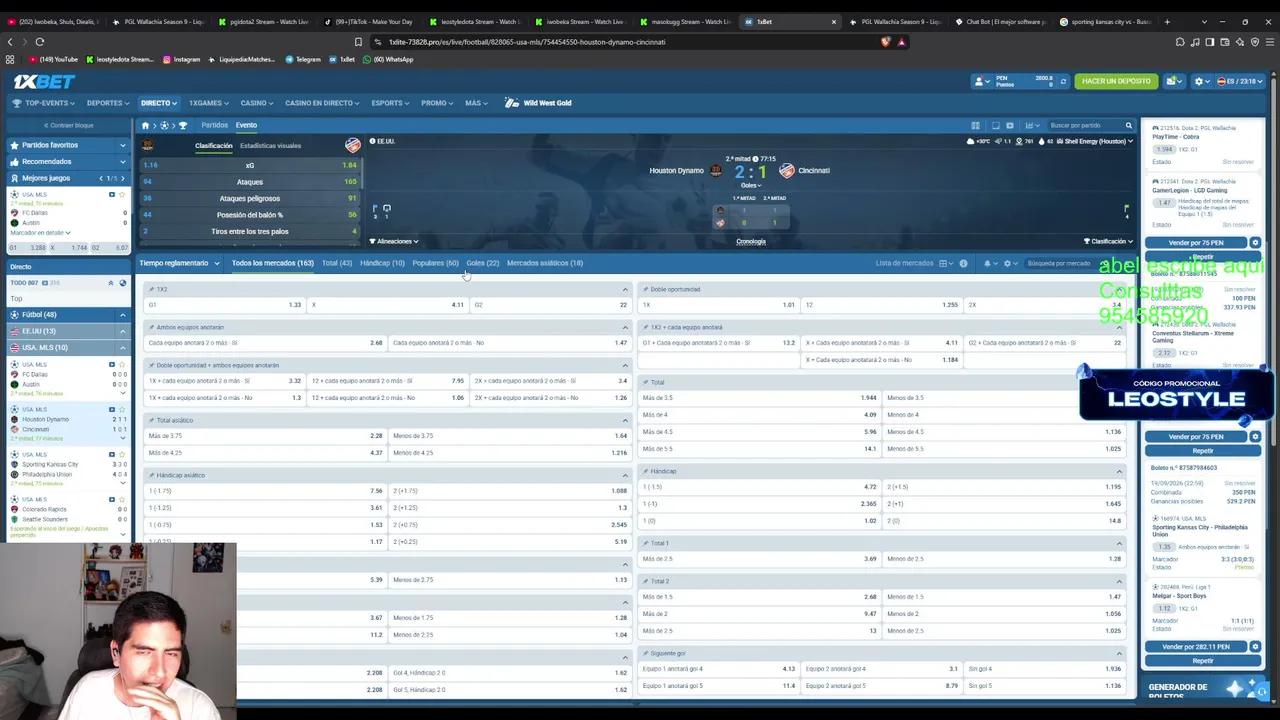Select the Goles (22) markets tab
Screen dimensions: 1280x720
click(482, 263)
